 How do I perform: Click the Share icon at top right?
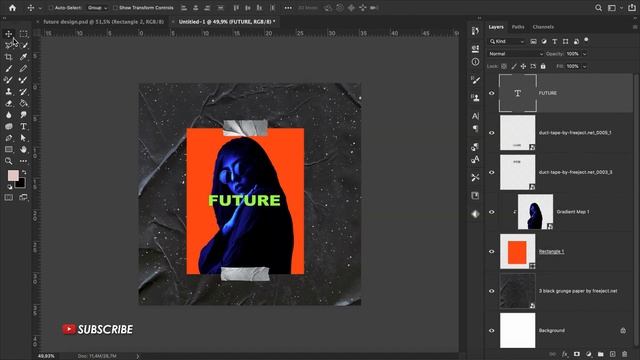[631, 8]
